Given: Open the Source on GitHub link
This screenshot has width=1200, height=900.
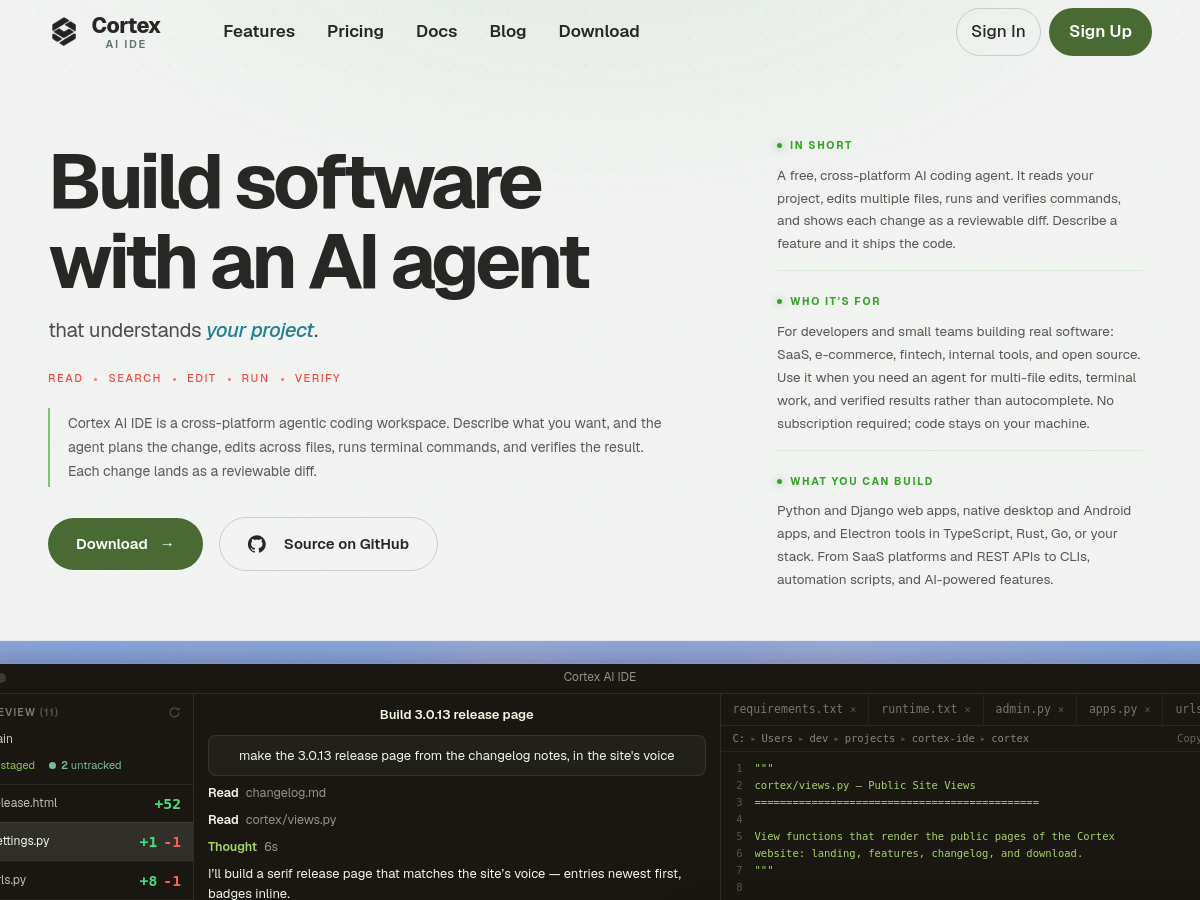Looking at the screenshot, I should (328, 544).
